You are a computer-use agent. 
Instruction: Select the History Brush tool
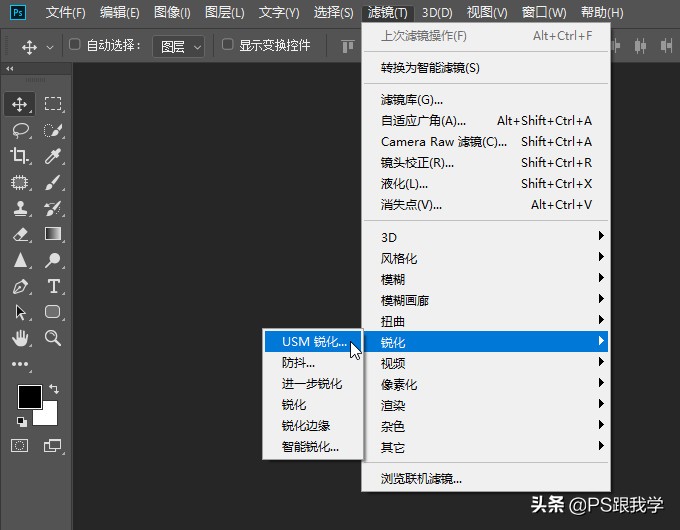pyautogui.click(x=53, y=208)
